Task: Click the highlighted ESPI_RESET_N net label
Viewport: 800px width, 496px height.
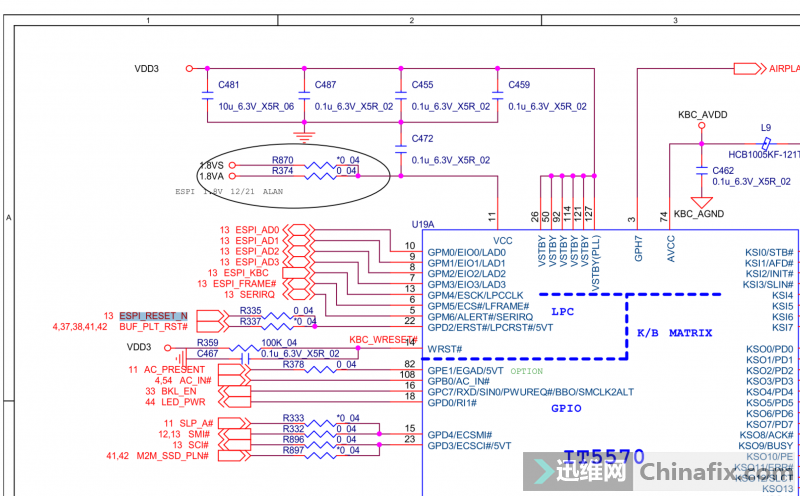Action: 153,316
